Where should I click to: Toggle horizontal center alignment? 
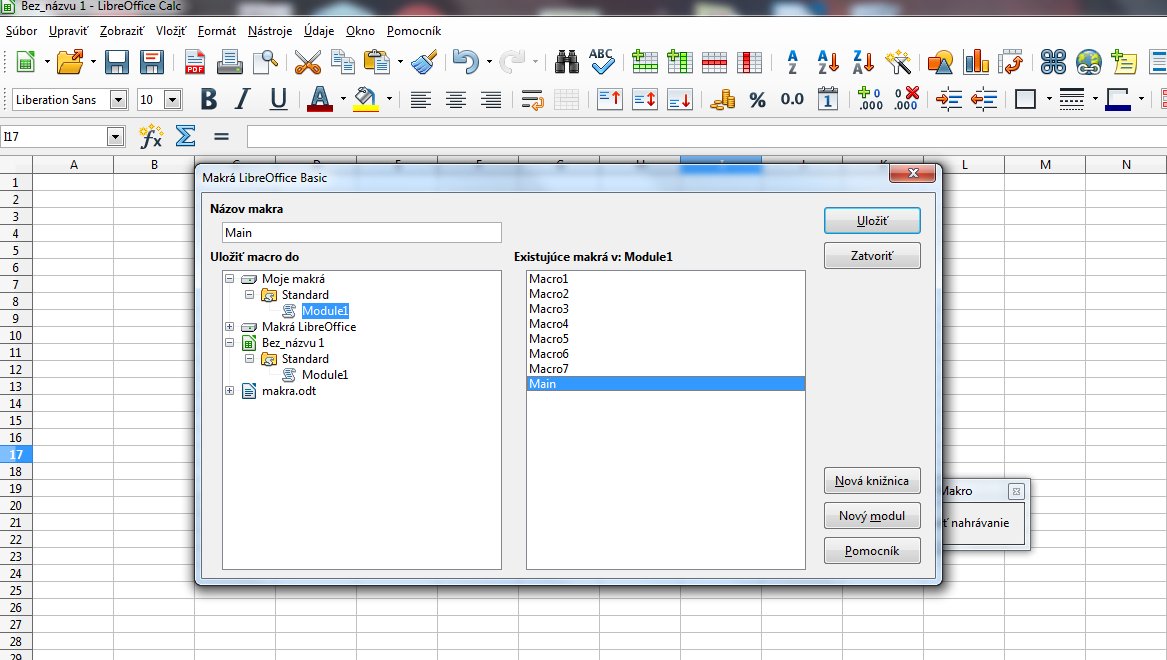tap(455, 100)
